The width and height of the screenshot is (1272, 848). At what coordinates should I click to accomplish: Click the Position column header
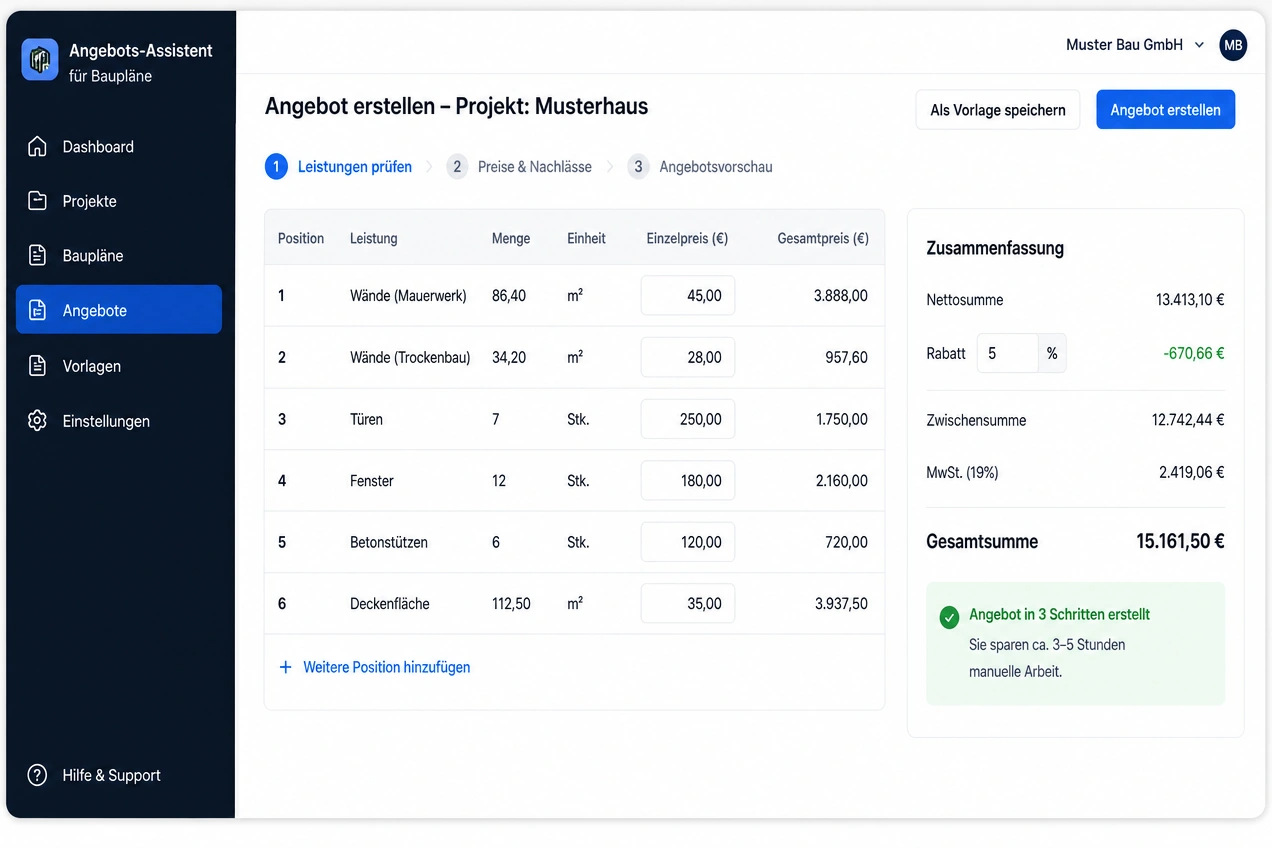point(301,239)
